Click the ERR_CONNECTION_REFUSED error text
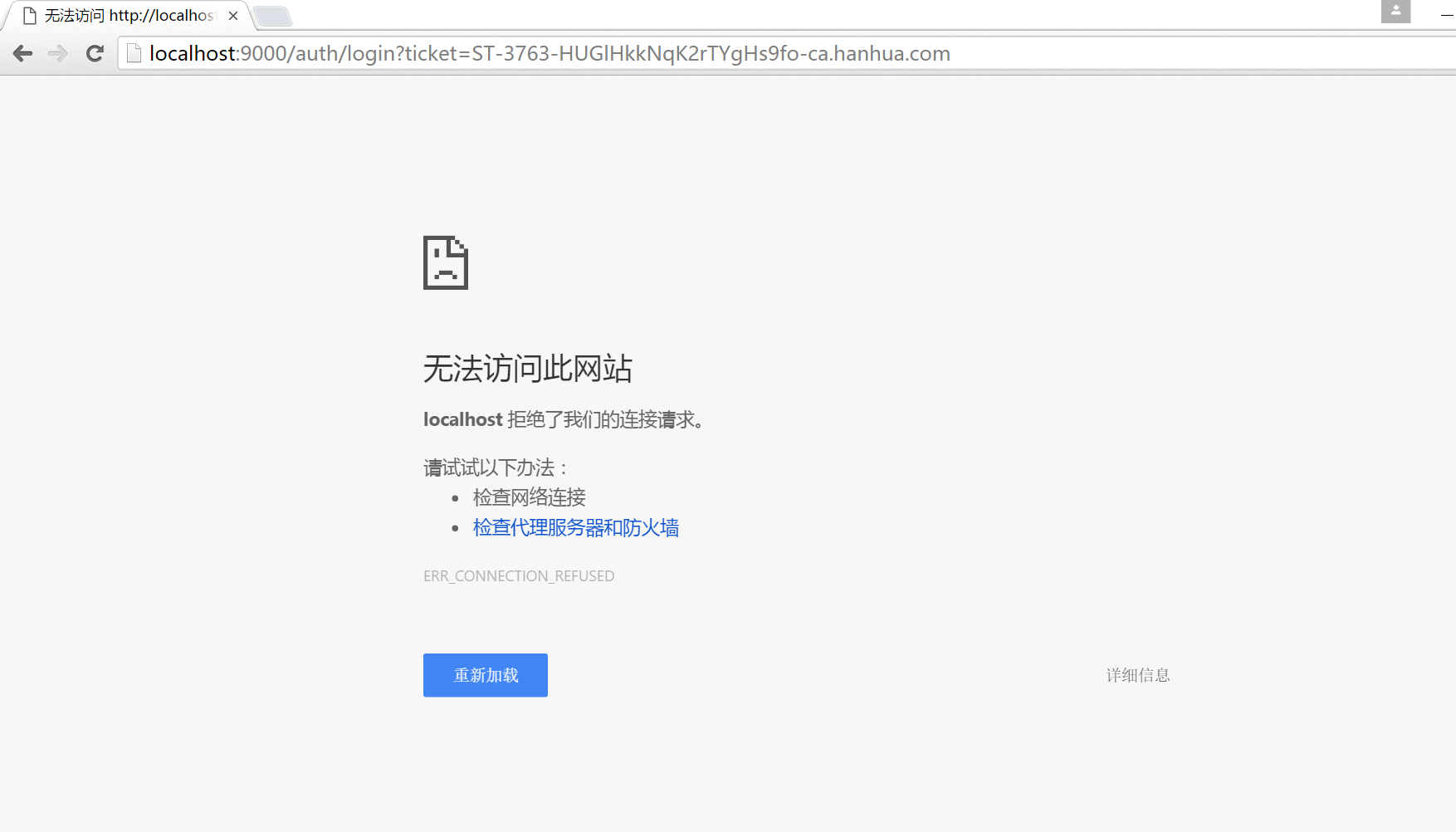The width and height of the screenshot is (1456, 832). pos(519,575)
